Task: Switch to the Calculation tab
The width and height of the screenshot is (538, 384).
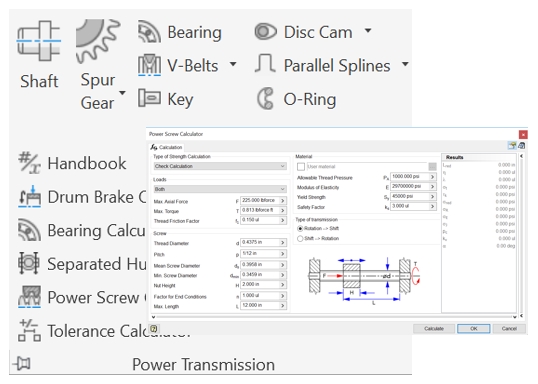Action: coord(167,147)
